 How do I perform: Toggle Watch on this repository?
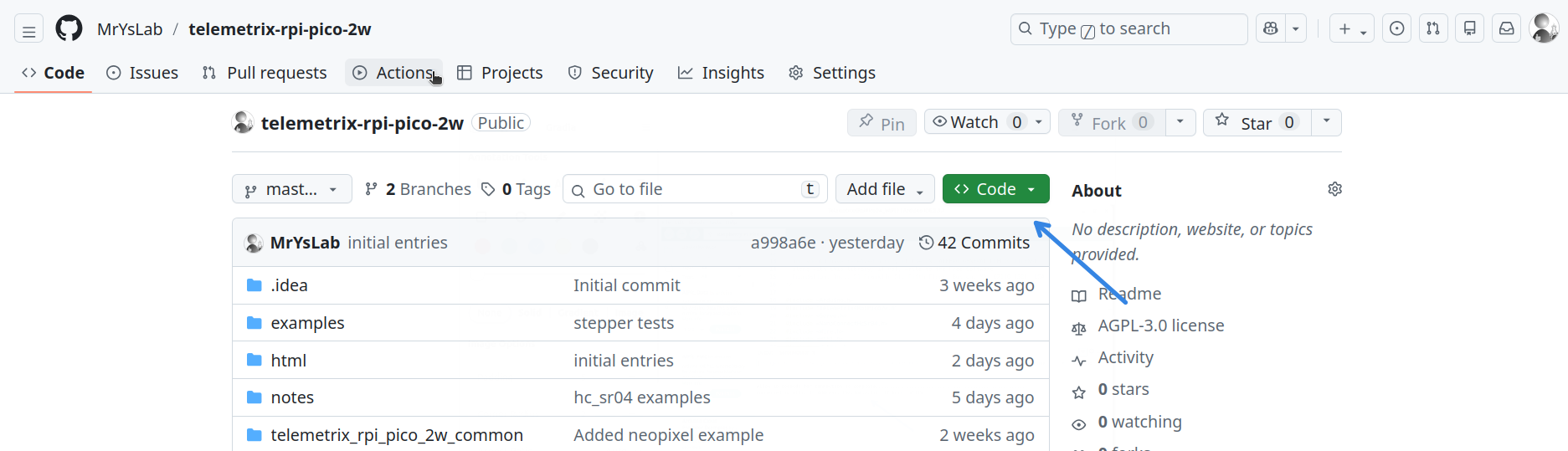pyautogui.click(x=975, y=122)
